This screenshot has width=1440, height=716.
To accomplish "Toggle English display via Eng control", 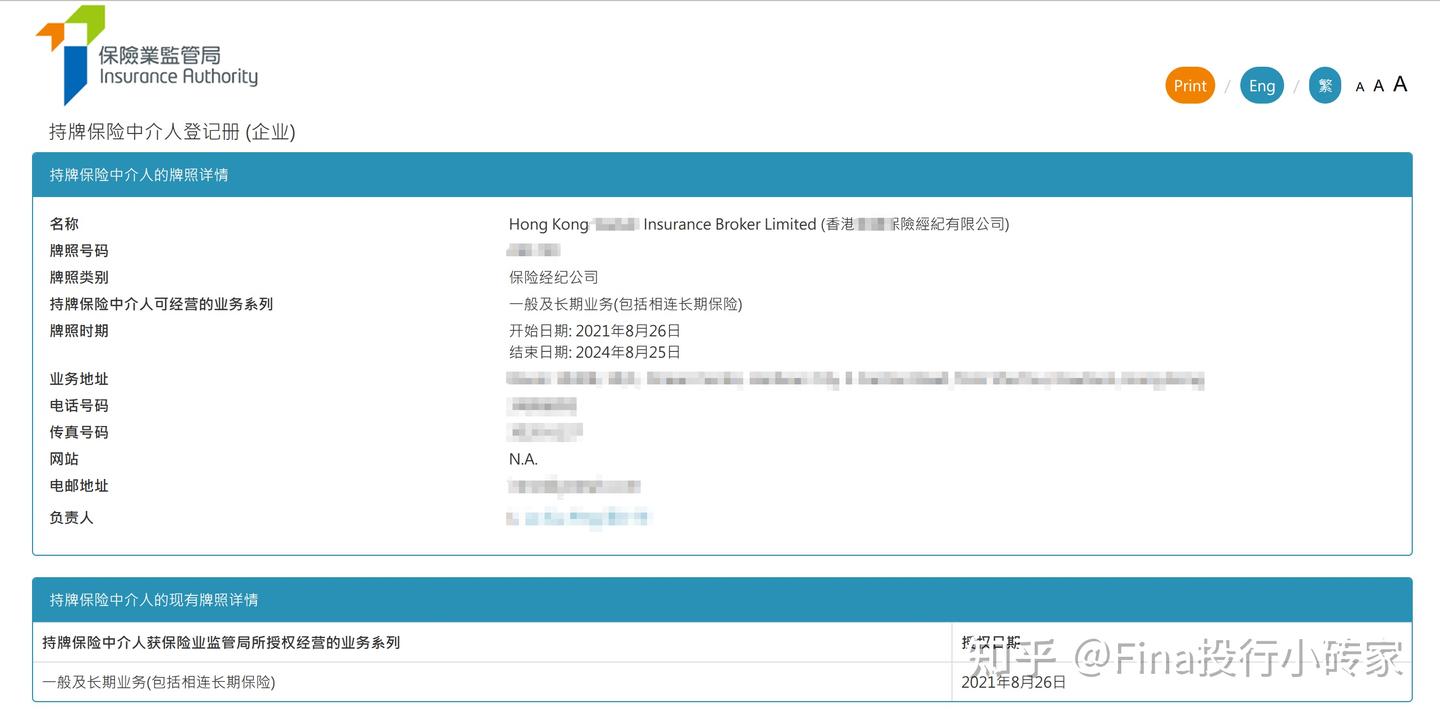I will pos(1261,85).
